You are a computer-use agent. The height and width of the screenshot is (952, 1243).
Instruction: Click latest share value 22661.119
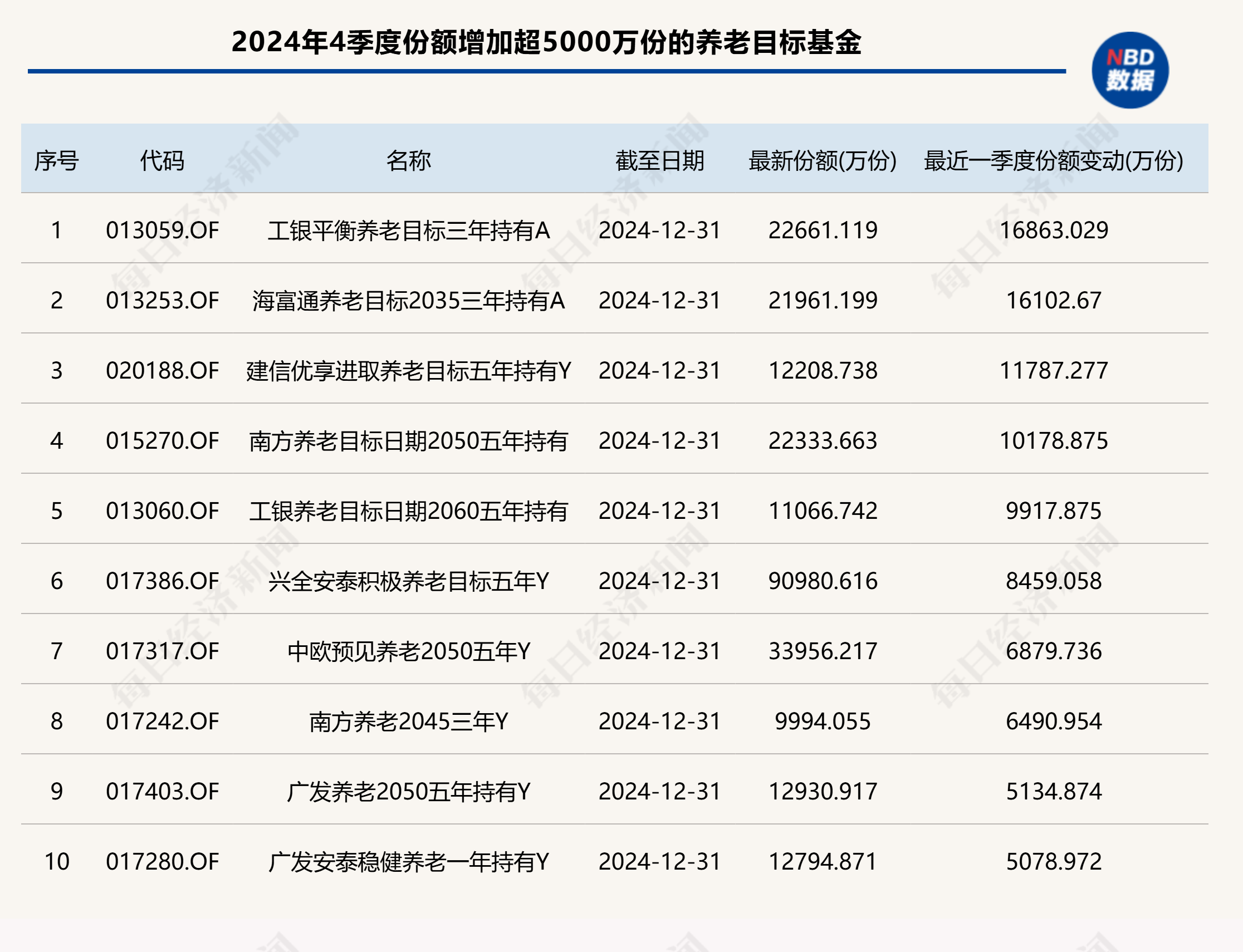click(823, 230)
